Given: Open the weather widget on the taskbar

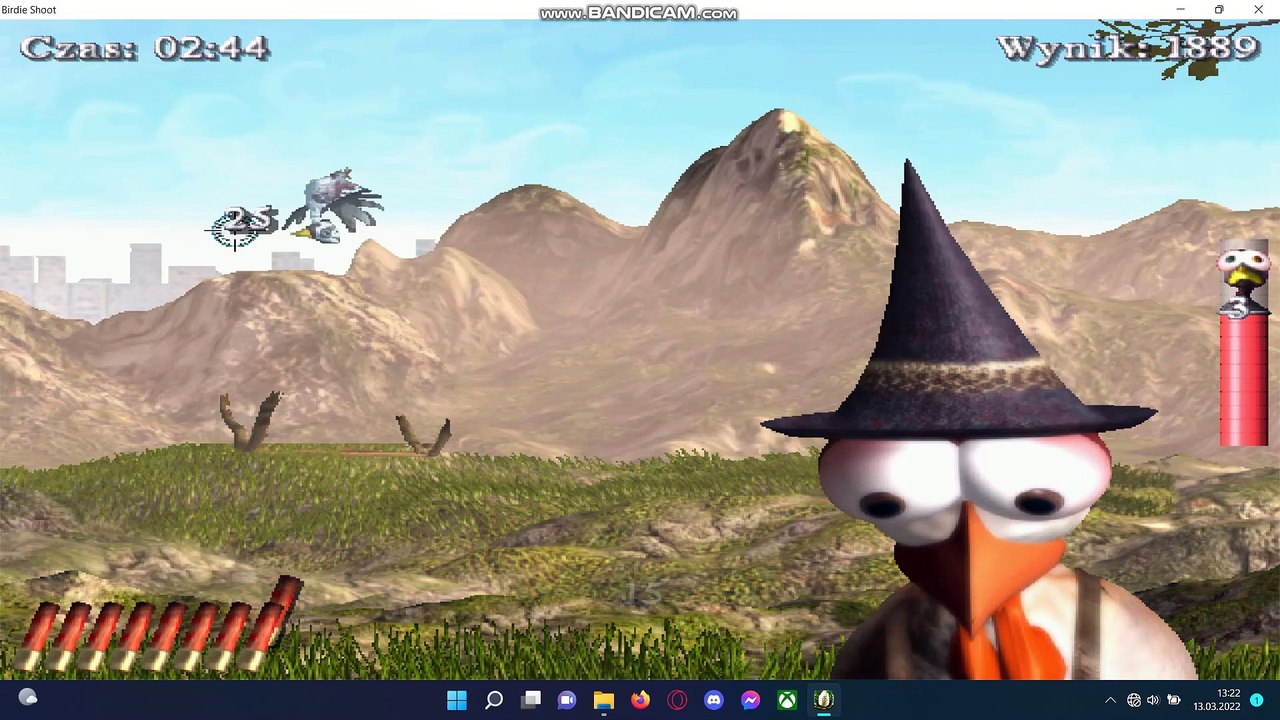Looking at the screenshot, I should pos(28,698).
